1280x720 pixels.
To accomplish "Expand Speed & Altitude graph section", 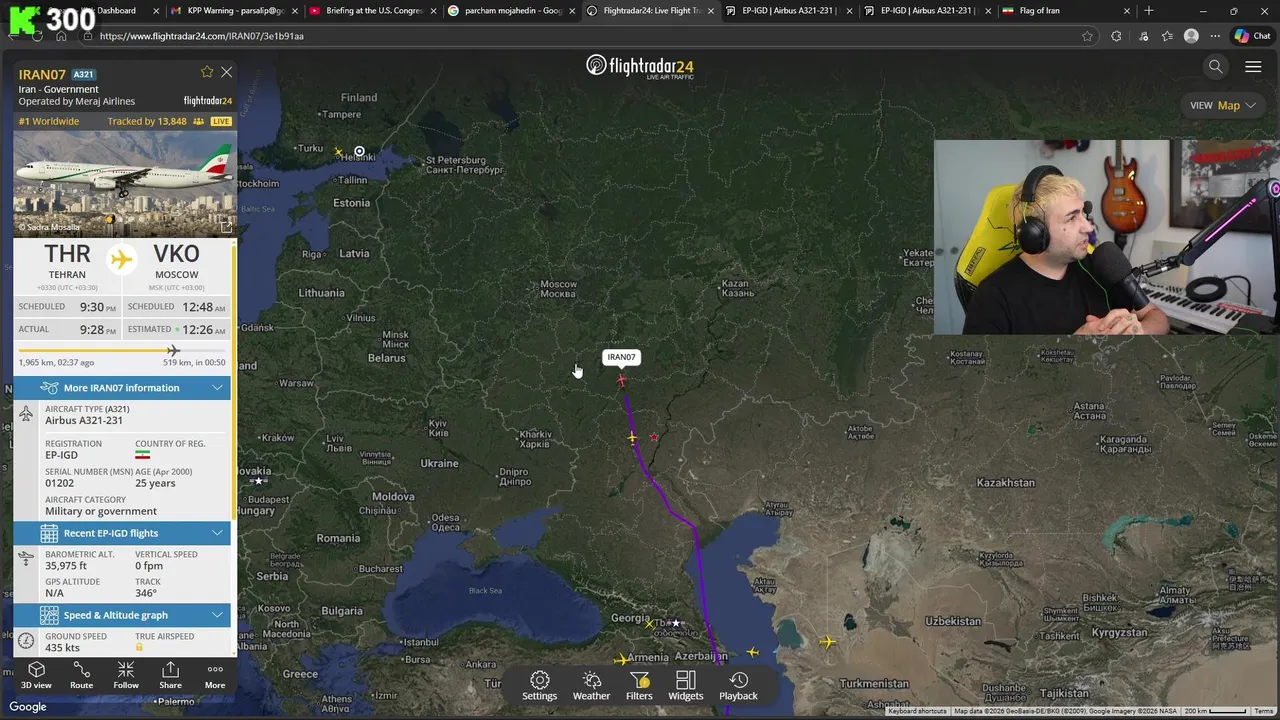I will click(122, 615).
